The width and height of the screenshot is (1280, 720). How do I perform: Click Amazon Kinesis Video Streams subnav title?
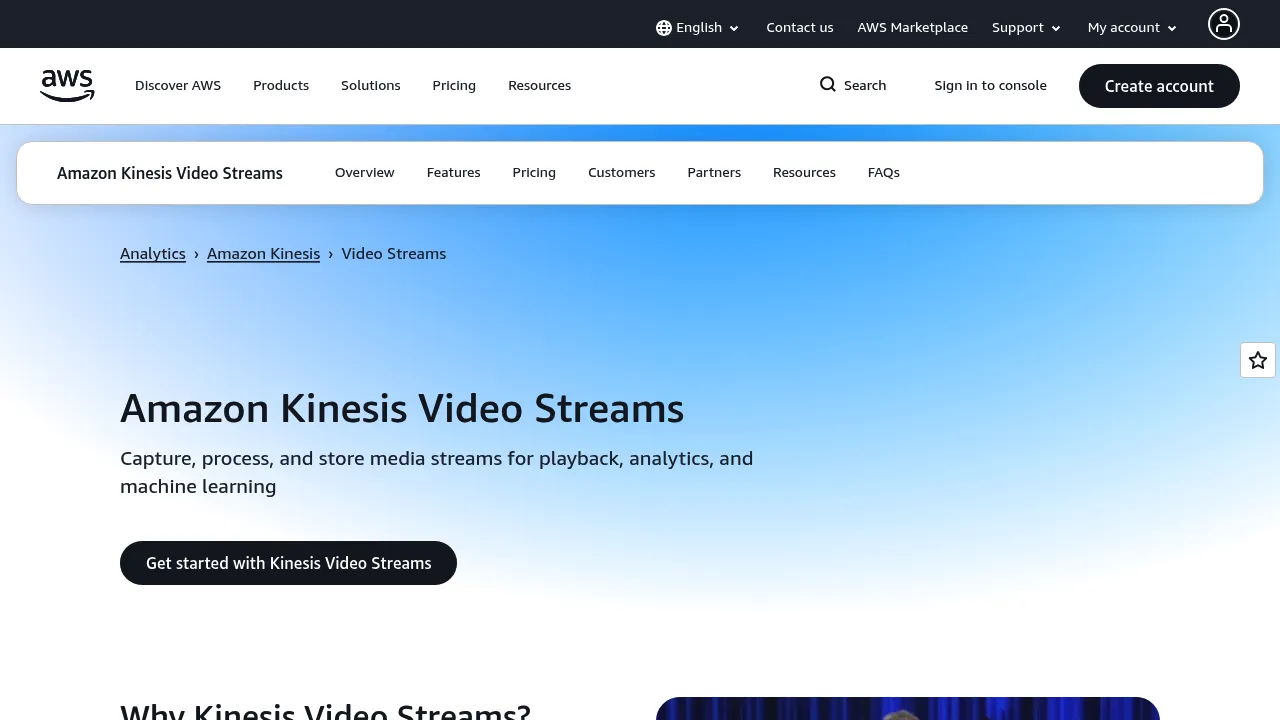click(170, 173)
